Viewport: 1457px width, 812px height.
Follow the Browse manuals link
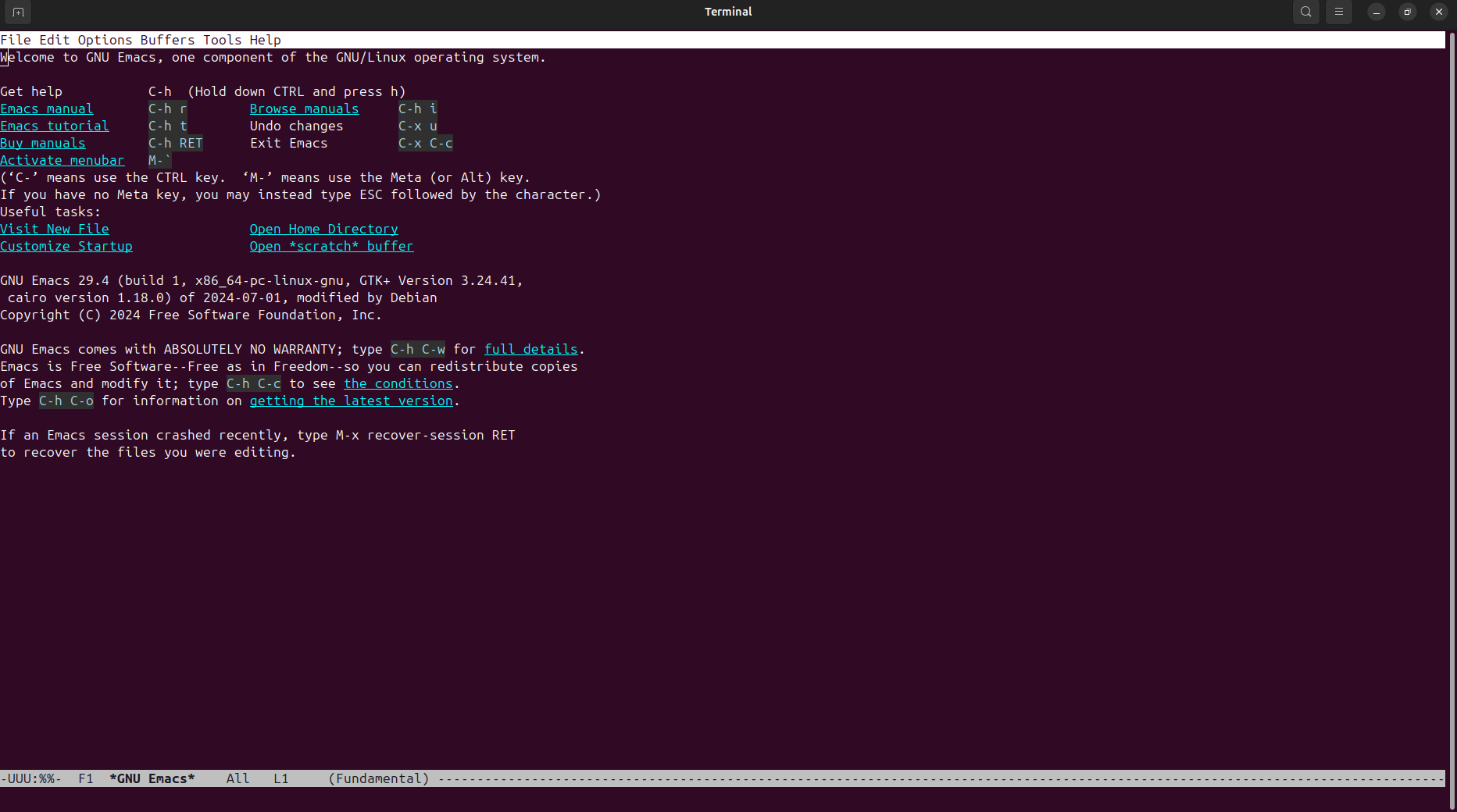pos(305,109)
